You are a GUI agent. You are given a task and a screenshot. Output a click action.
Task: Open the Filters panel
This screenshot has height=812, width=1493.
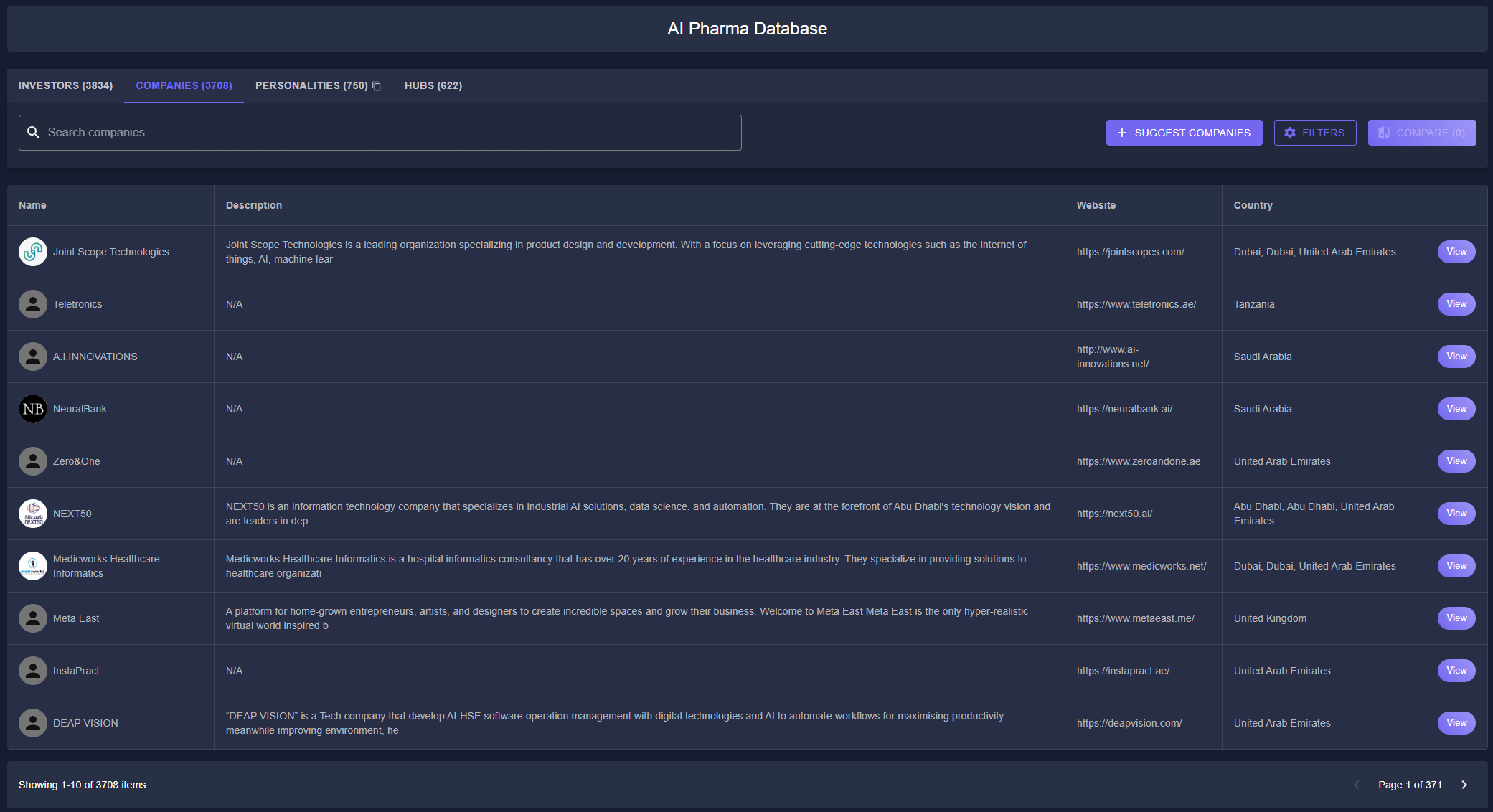(1314, 133)
